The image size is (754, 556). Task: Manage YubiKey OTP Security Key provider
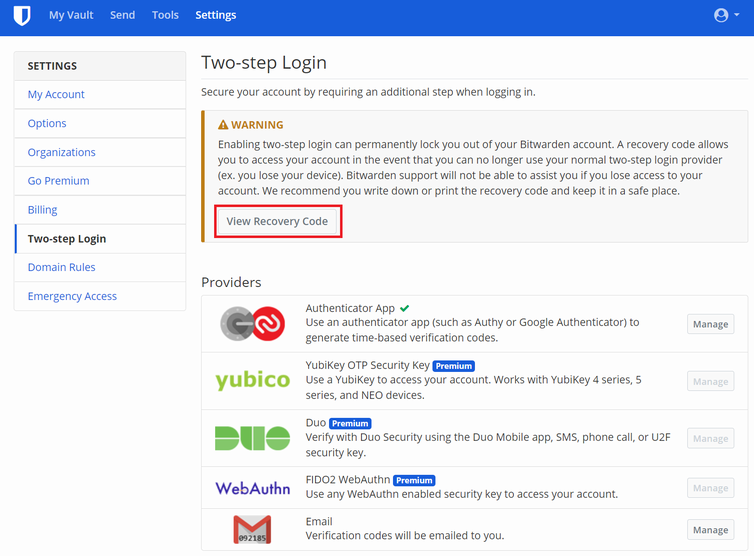coord(710,381)
